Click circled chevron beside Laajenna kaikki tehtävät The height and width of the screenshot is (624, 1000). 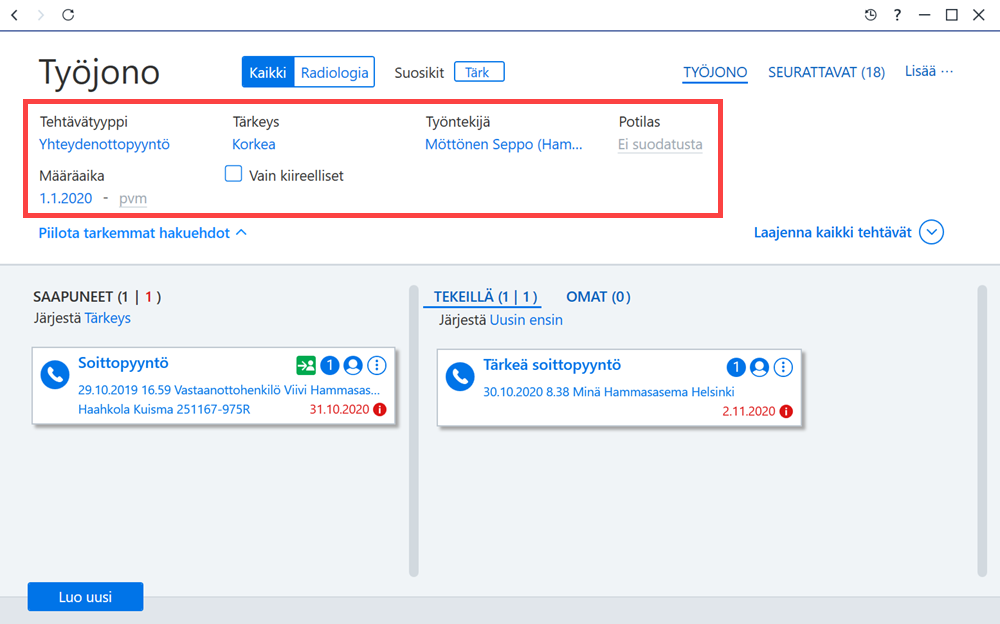932,232
